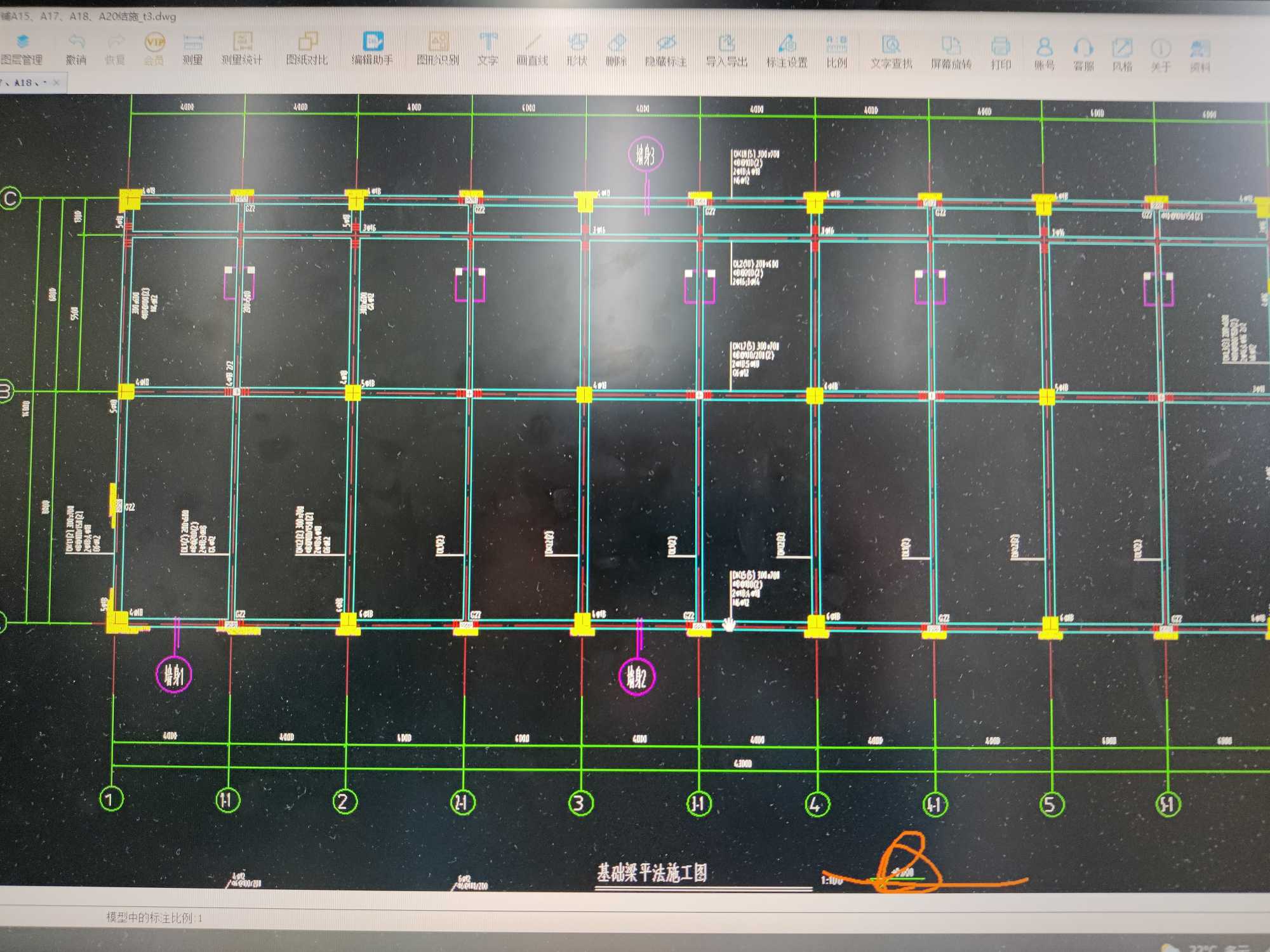This screenshot has height=952, width=1270.
Task: Close the A18 drawing tab
Action: (x=57, y=83)
